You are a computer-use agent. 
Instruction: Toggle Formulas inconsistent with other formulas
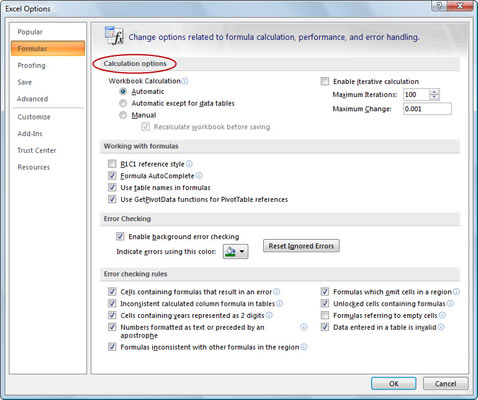coord(112,347)
